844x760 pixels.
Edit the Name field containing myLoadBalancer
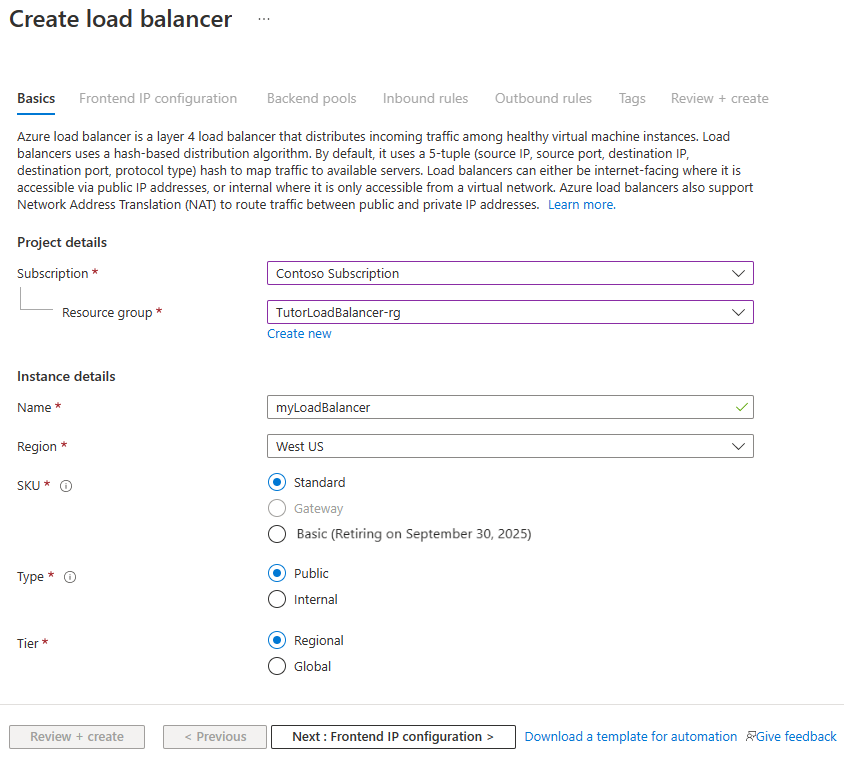(510, 407)
